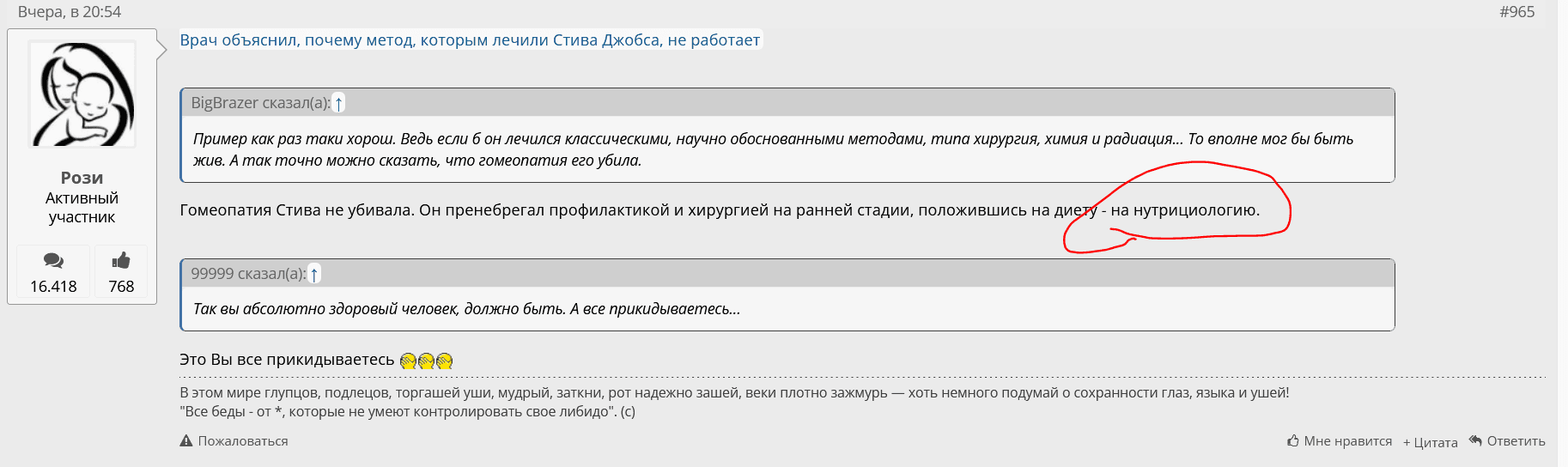Click the timestamp Вчера, в 20:54
1568x467 pixels.
click(70, 12)
